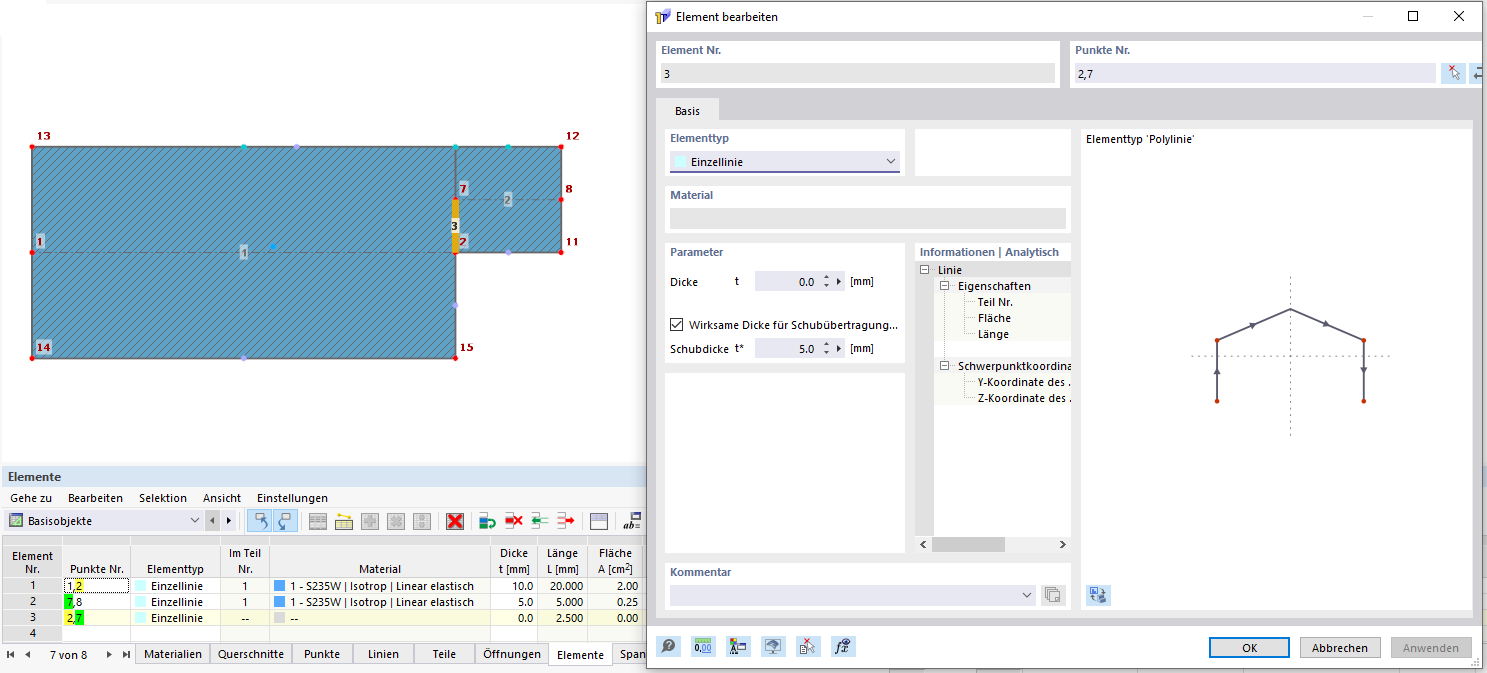Click the pick points icon next to Punkte Nr.

pos(1453,73)
